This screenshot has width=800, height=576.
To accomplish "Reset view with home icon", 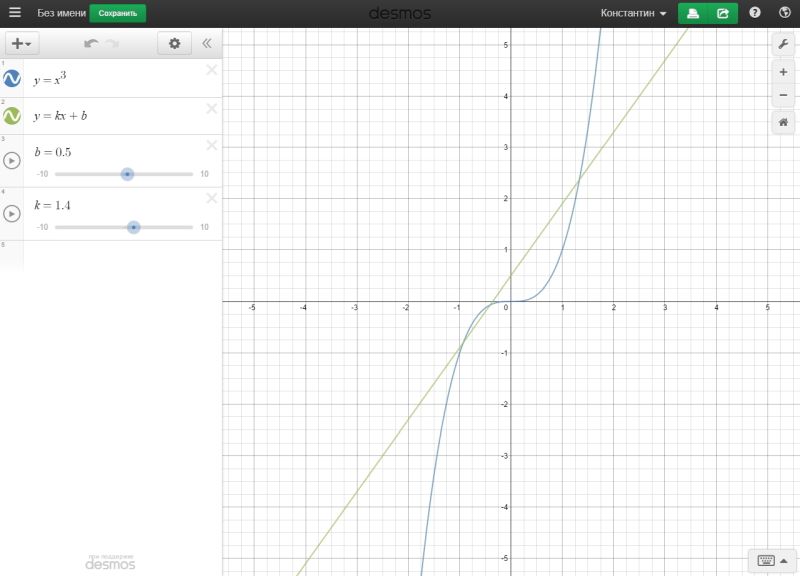I will click(783, 122).
